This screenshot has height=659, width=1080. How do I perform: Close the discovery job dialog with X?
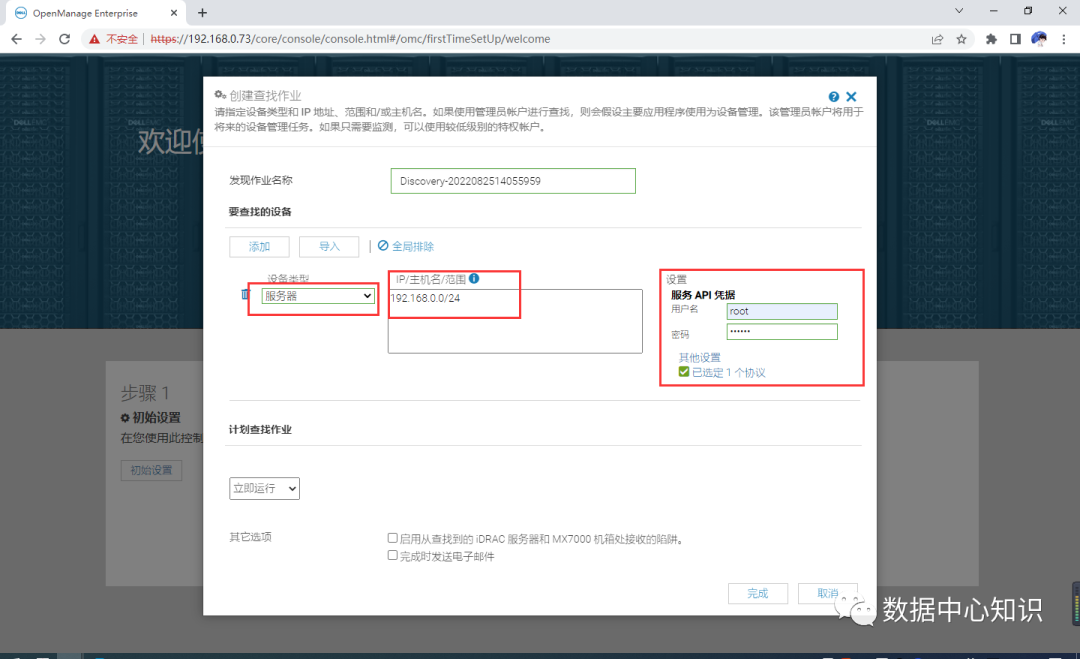[x=851, y=97]
